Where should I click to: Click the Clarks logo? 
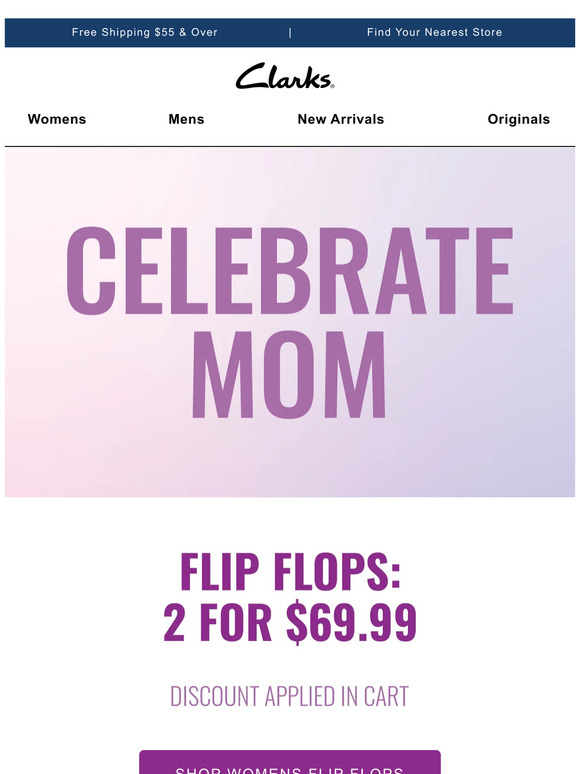(x=285, y=76)
